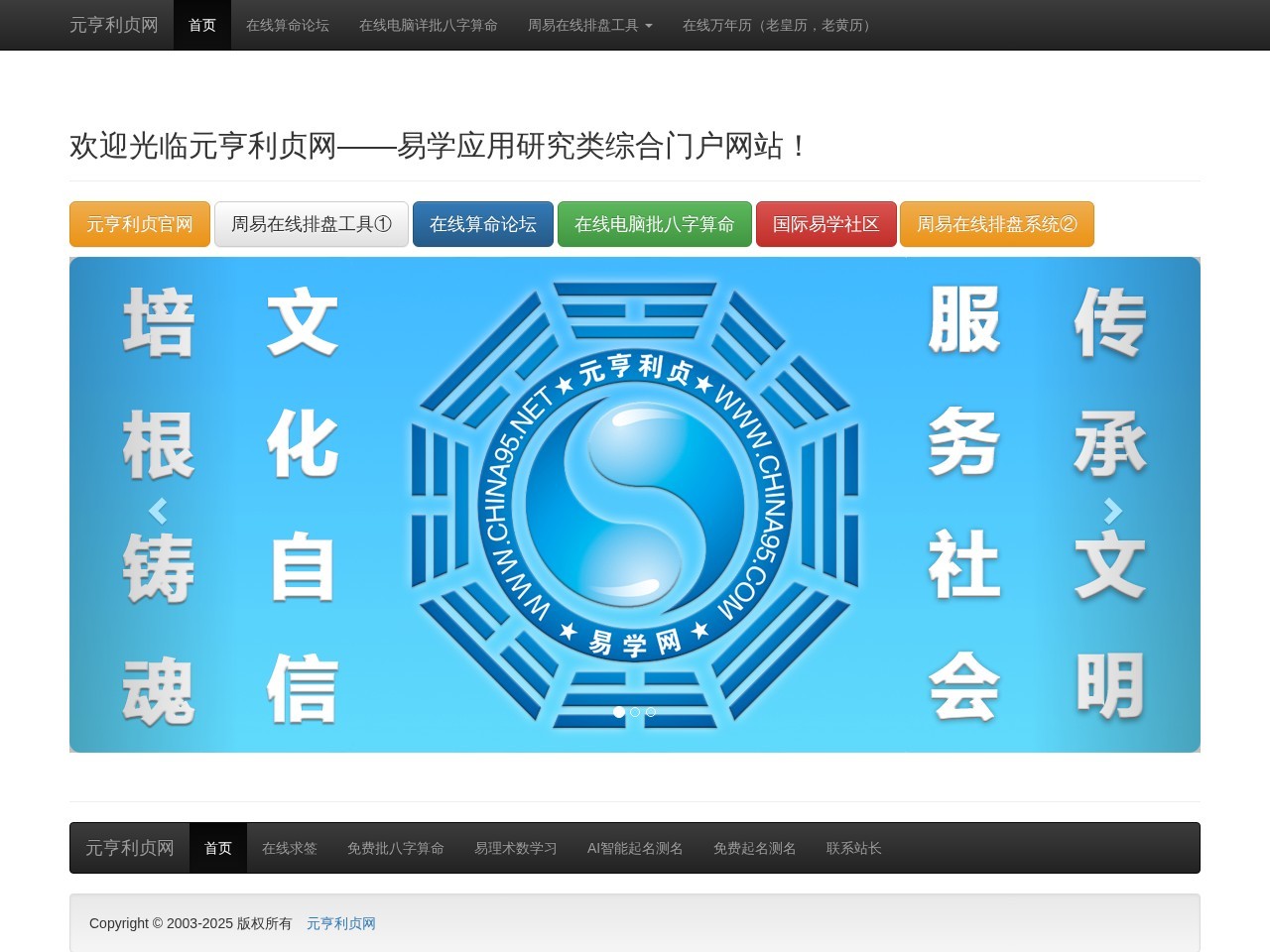The height and width of the screenshot is (952, 1270).
Task: Click the carousel next arrow
Action: pos(1111,511)
